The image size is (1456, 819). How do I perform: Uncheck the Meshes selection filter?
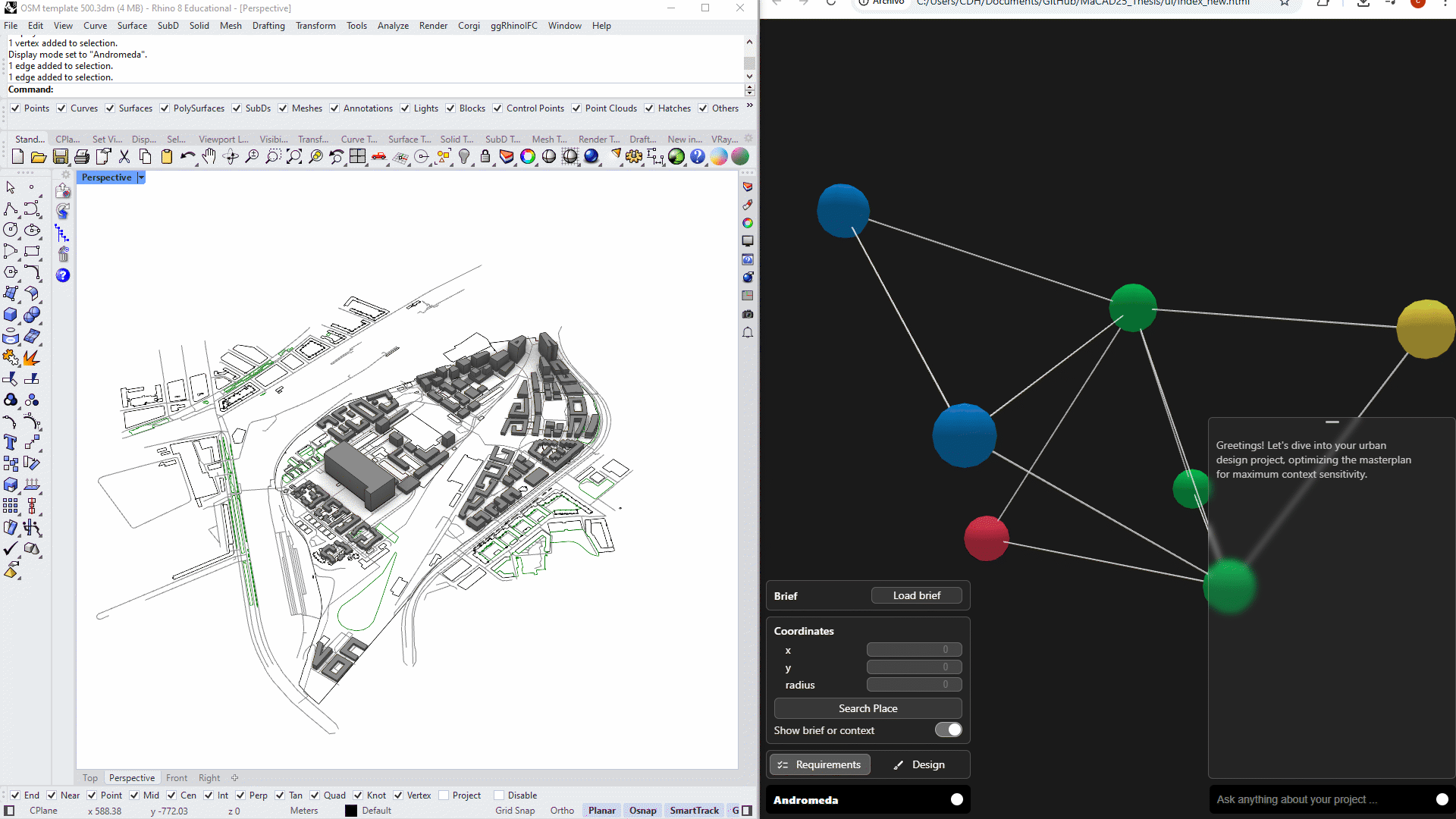[283, 108]
